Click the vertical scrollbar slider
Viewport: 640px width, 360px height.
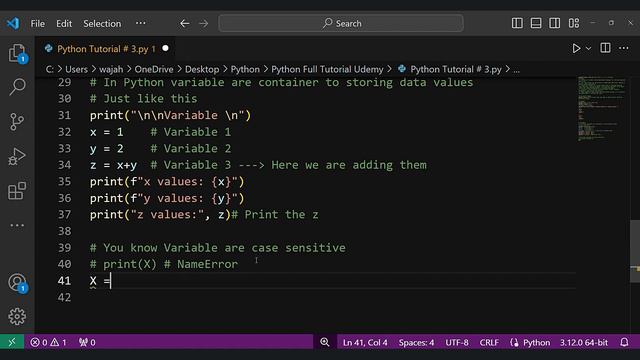tap(635, 251)
